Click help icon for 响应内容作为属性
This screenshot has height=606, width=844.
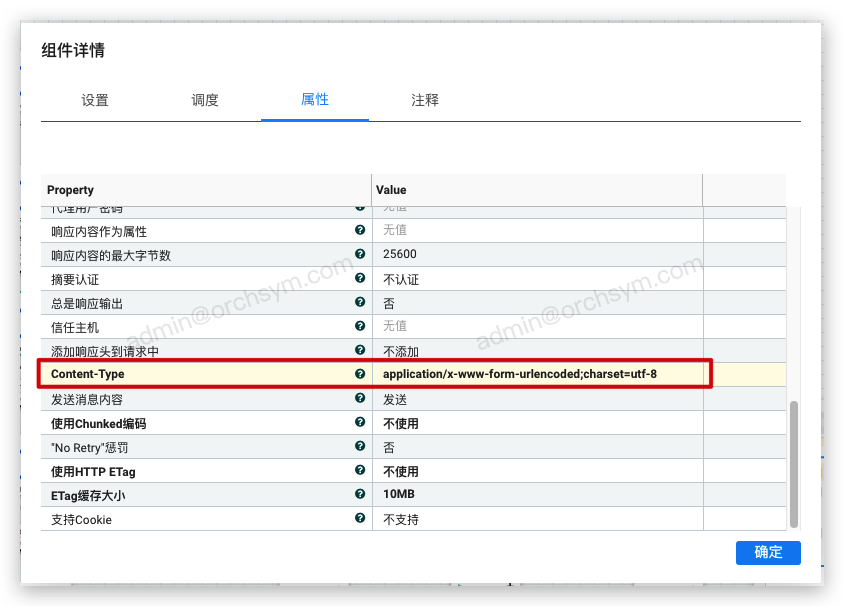point(360,230)
